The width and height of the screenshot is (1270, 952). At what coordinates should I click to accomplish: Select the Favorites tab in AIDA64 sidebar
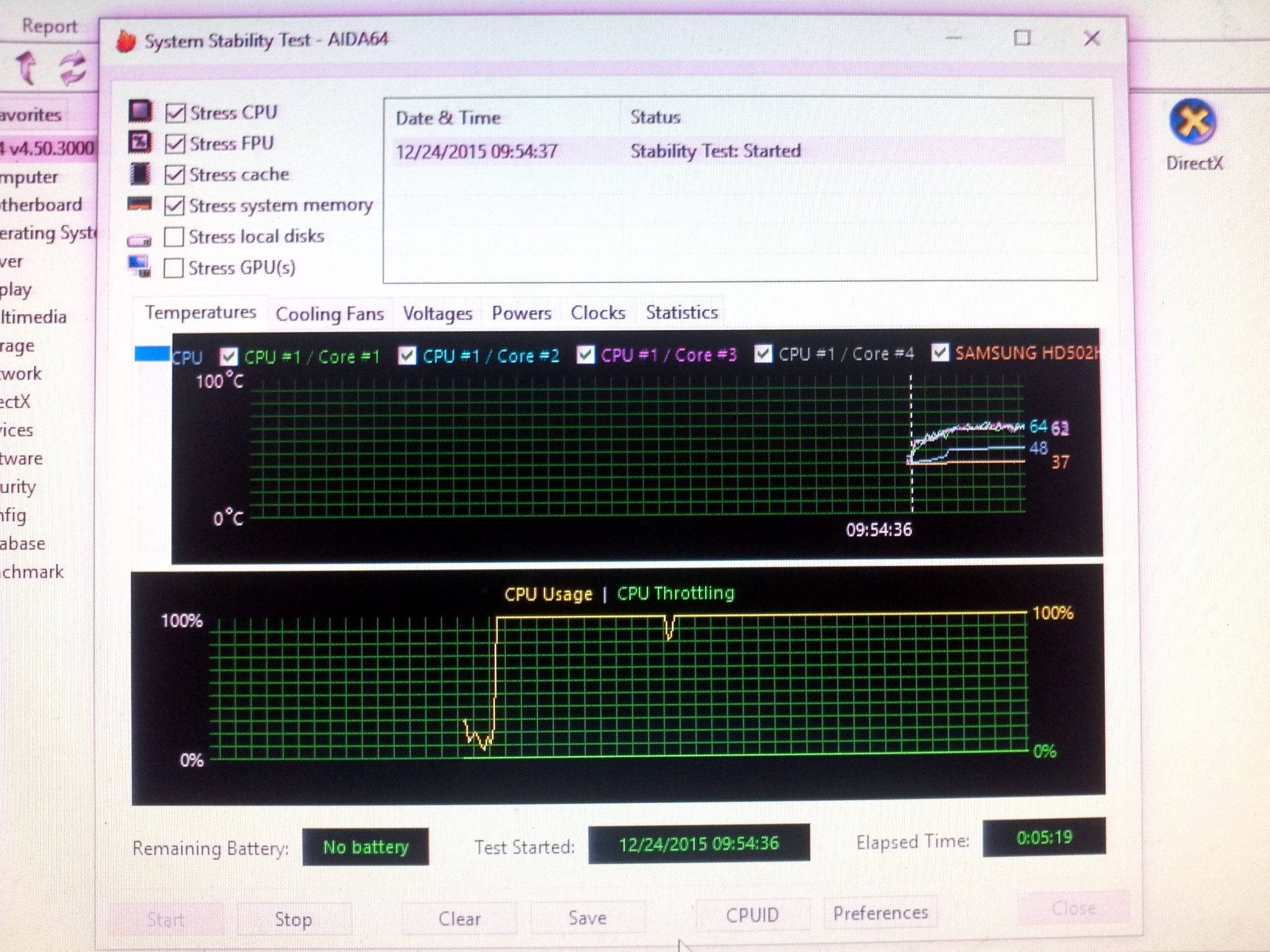31,115
